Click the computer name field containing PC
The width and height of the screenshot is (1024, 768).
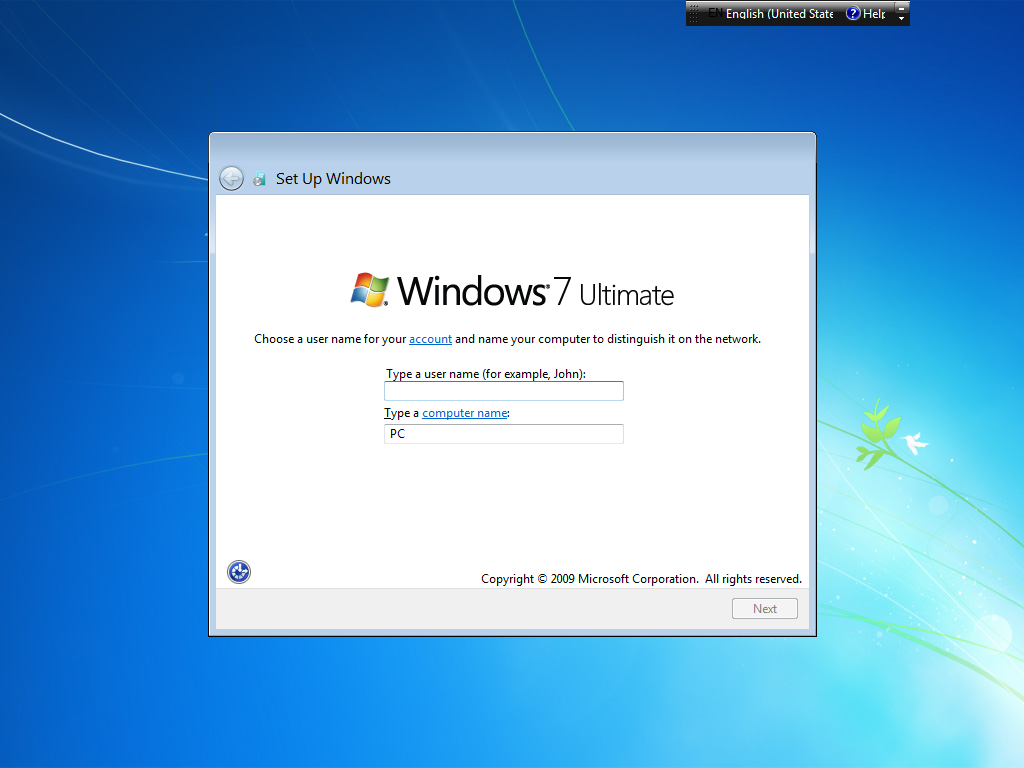(x=503, y=434)
